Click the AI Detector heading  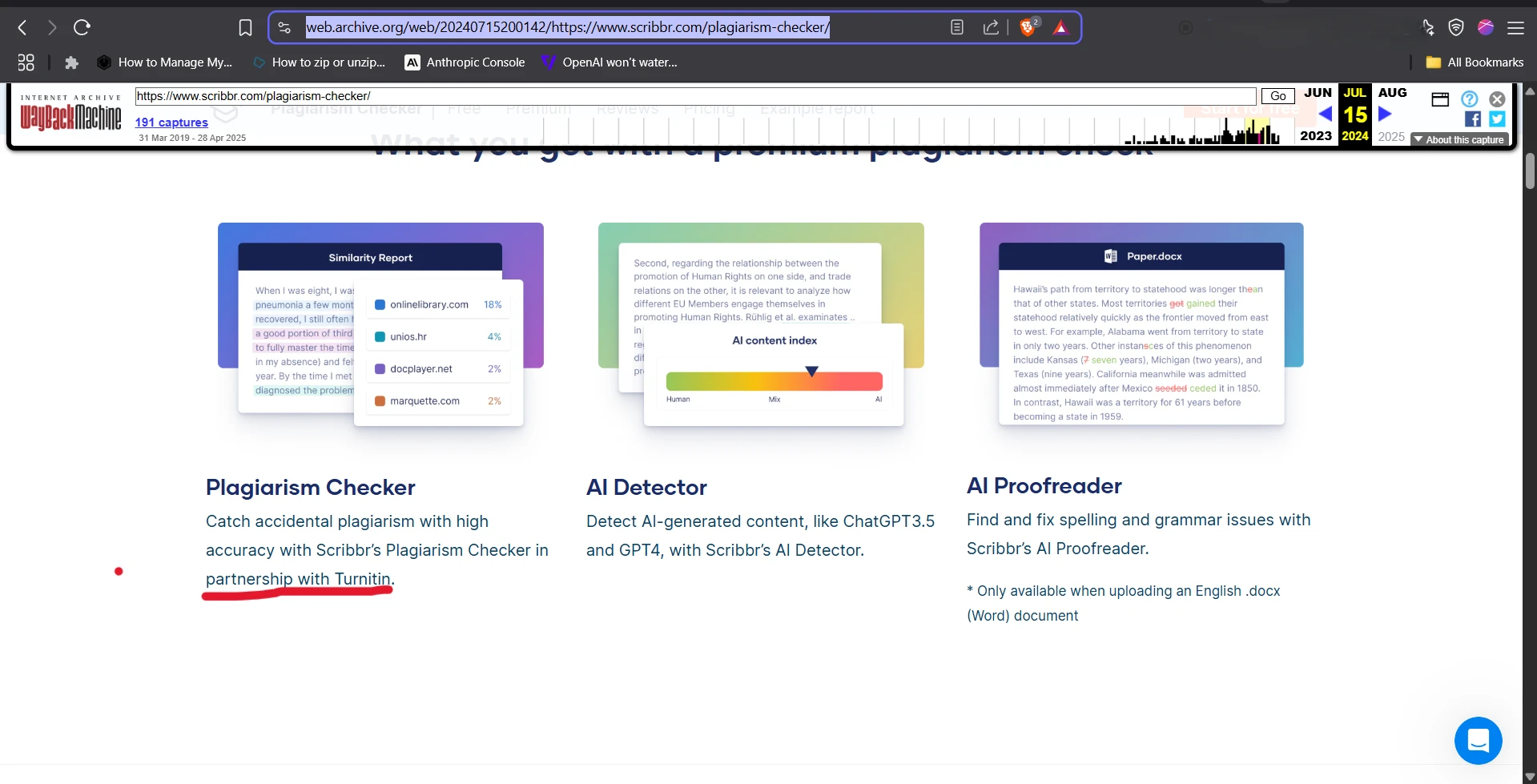point(646,487)
